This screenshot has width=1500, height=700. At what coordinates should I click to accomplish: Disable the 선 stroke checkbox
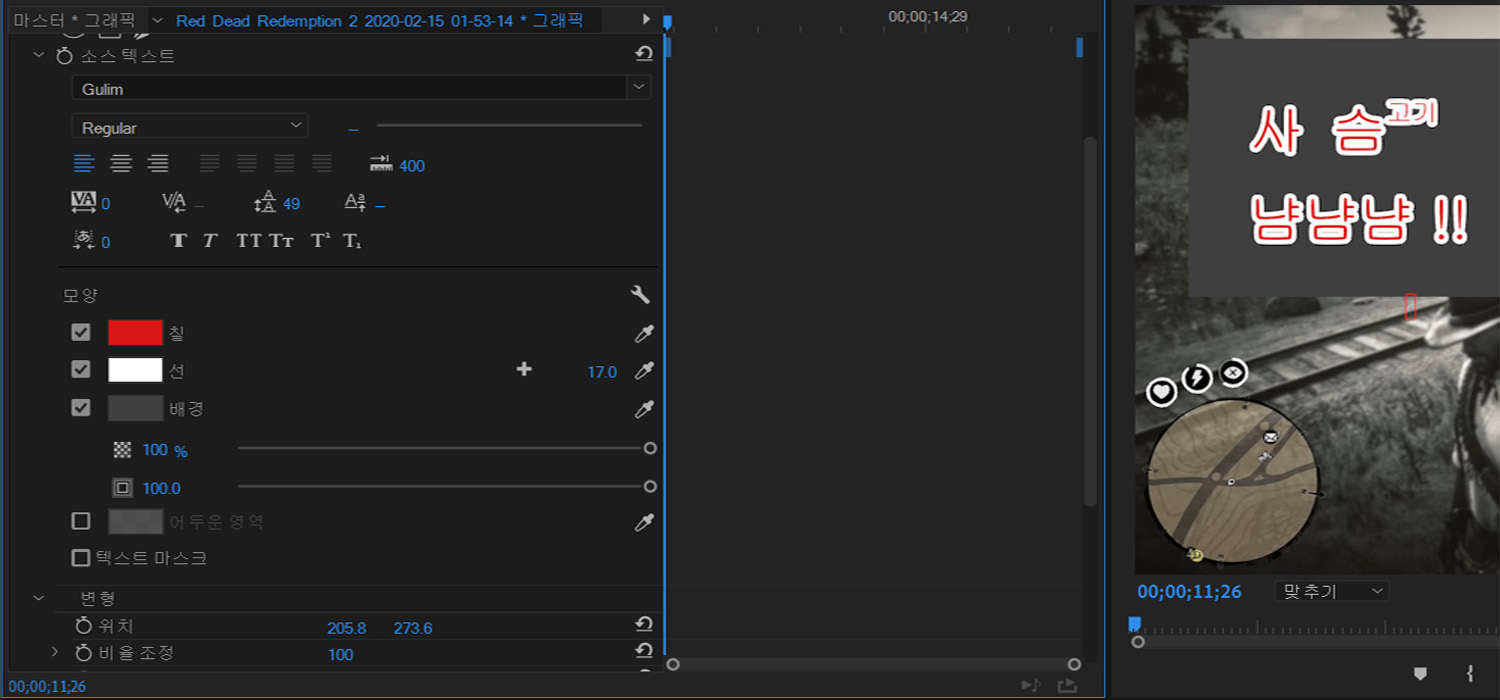81,370
